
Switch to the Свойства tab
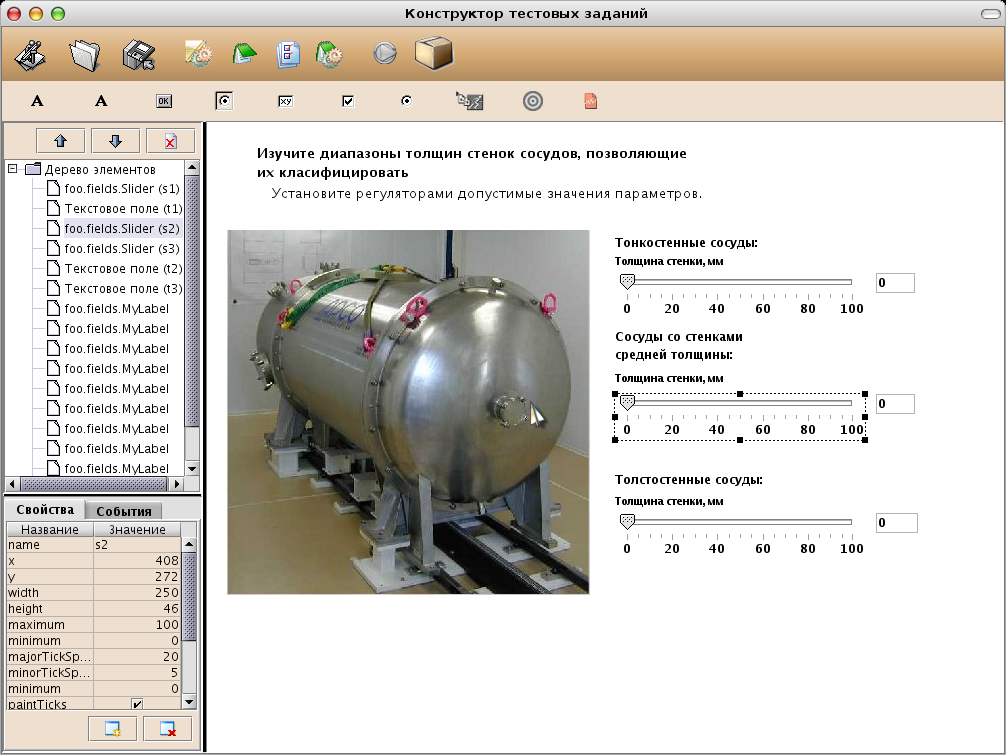coord(45,509)
